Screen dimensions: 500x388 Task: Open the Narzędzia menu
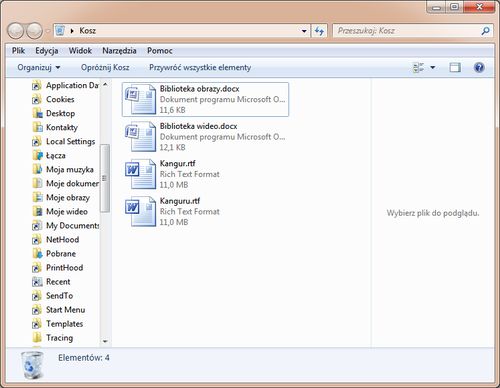tap(119, 51)
